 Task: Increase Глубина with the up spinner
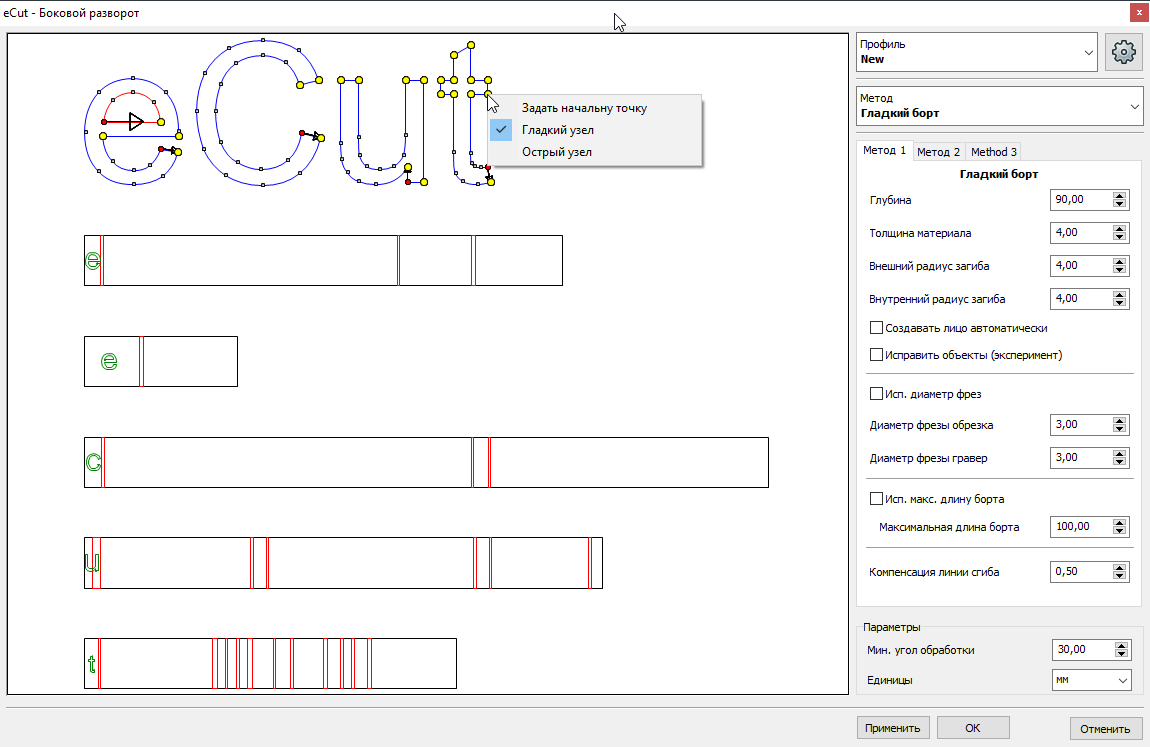coord(1119,195)
